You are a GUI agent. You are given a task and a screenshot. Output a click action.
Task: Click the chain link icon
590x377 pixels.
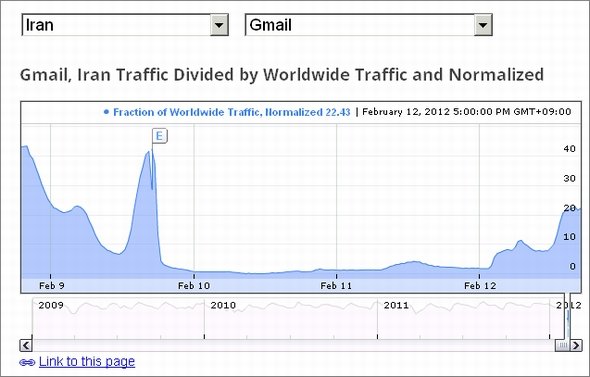pyautogui.click(x=27, y=362)
